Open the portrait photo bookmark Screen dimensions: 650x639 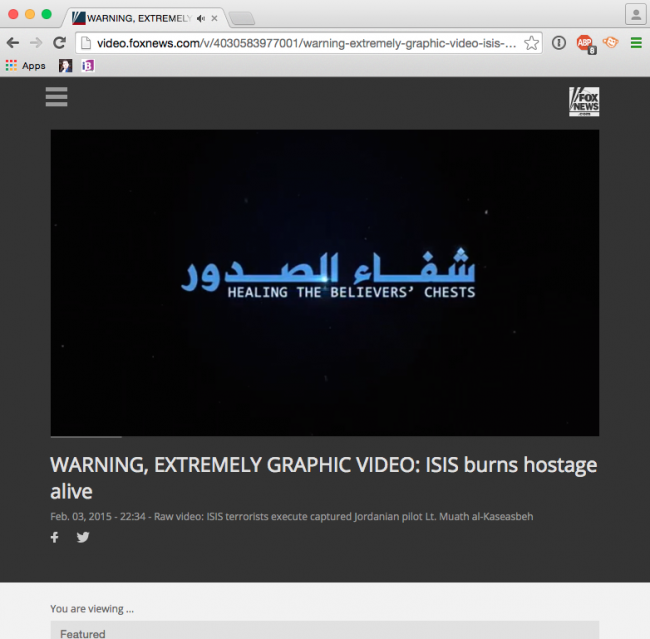point(65,66)
